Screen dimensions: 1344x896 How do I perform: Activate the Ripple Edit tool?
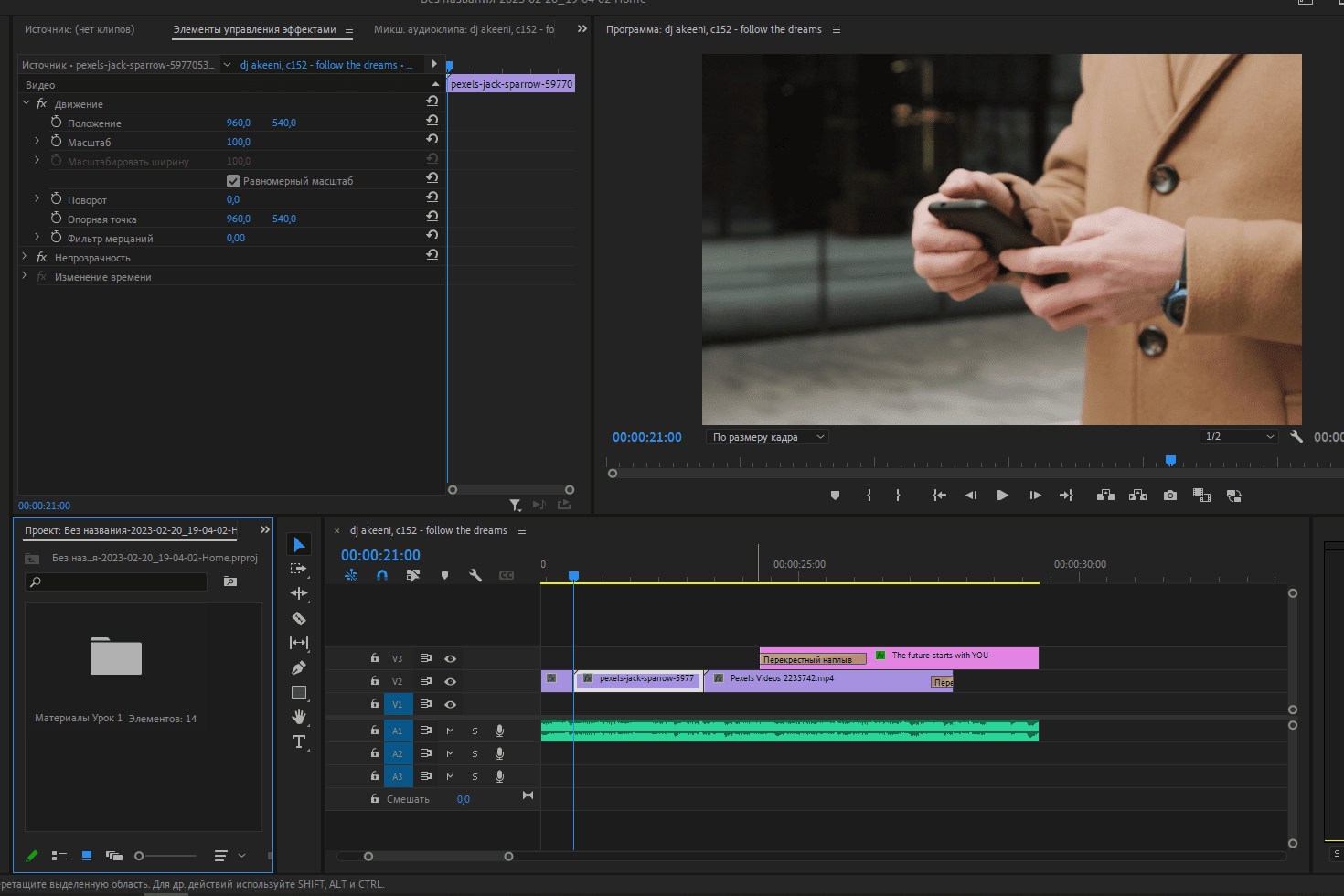coord(299,593)
